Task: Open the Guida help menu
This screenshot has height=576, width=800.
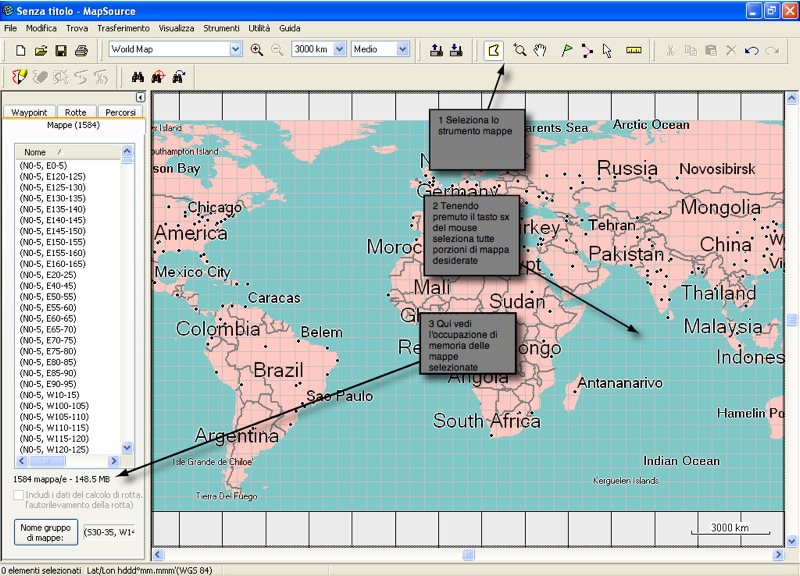Action: tap(290, 28)
